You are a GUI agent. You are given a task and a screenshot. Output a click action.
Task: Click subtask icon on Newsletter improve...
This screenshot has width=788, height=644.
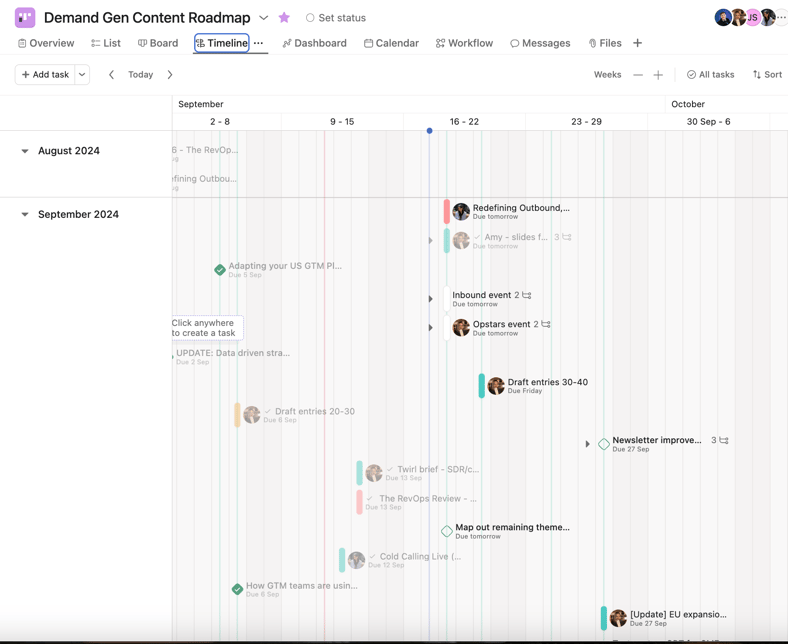click(724, 440)
